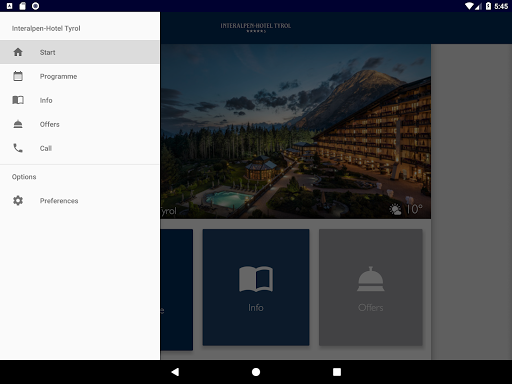Tap the Android home circle button
This screenshot has height=384, width=512.
256,372
